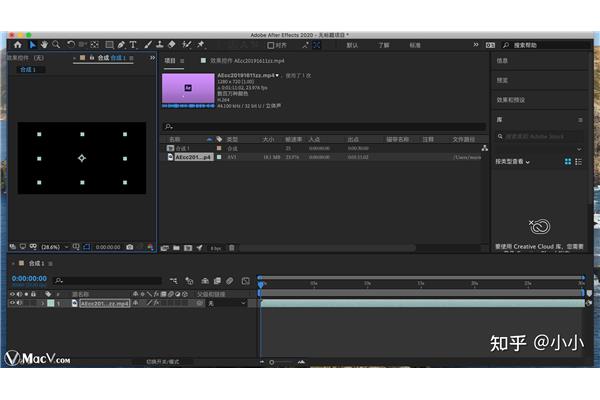The image size is (600, 400).
Task: Select the Roto Brush tool
Action: (187, 45)
